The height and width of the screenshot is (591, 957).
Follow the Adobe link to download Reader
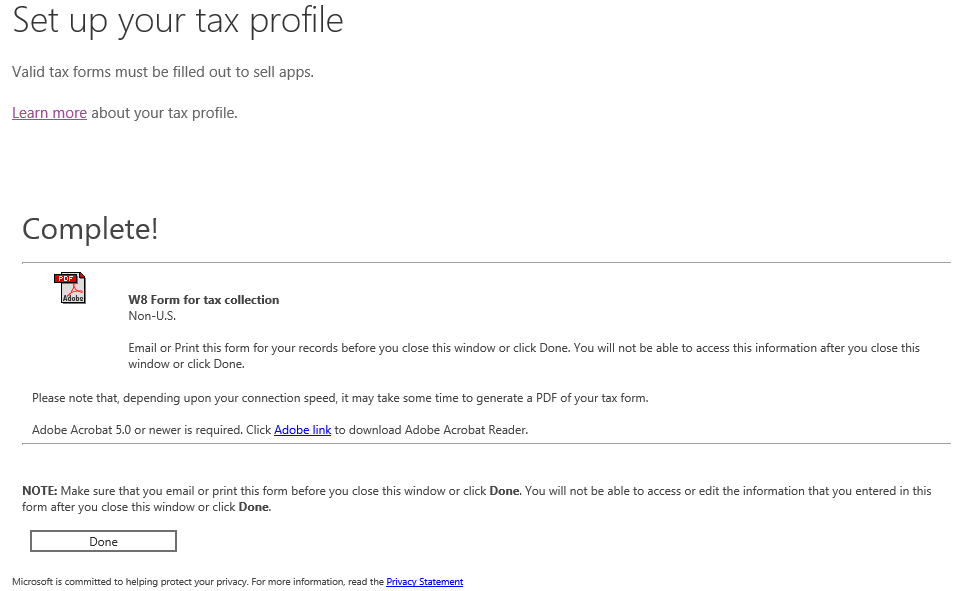(x=302, y=430)
